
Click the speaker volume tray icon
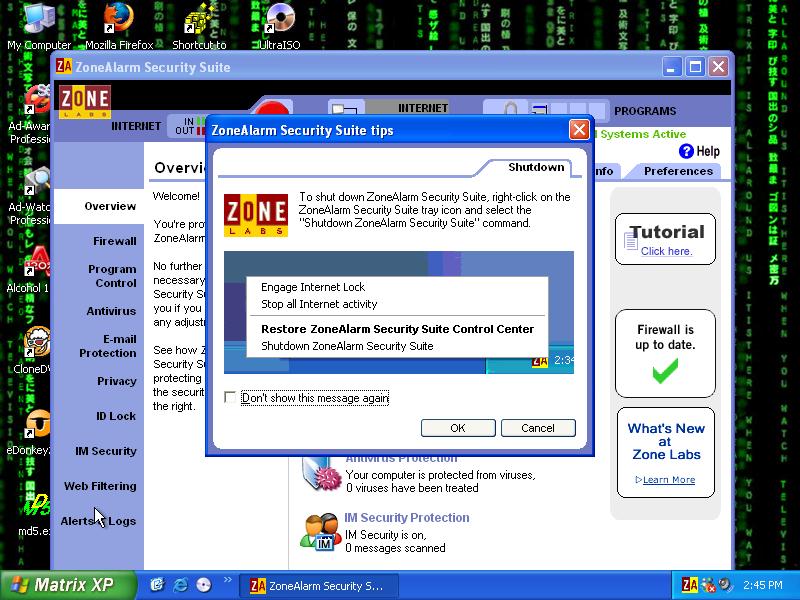point(724,585)
